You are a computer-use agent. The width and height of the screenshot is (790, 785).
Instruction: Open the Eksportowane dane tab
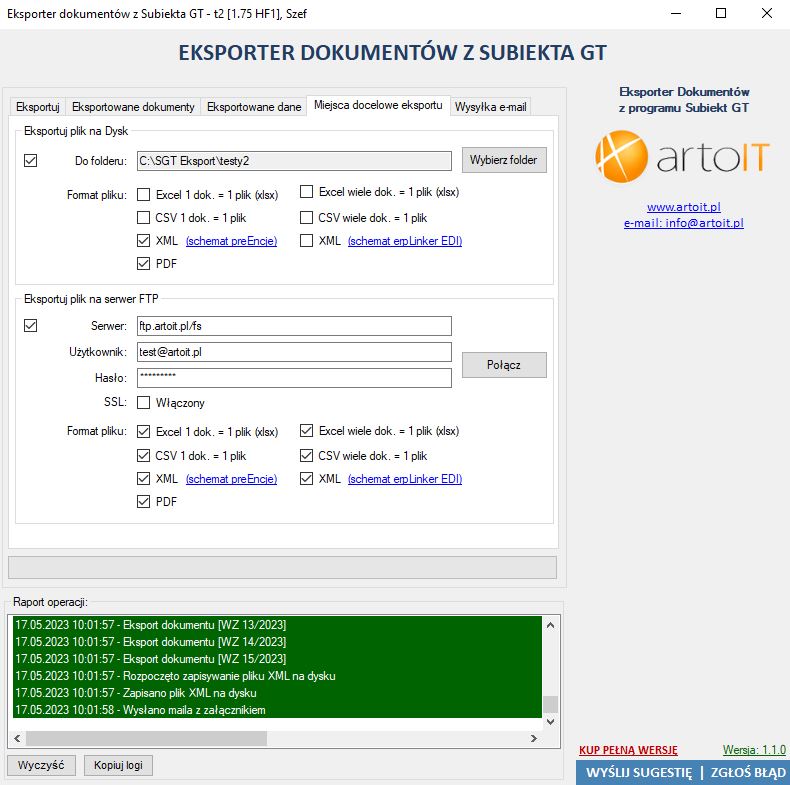[254, 107]
